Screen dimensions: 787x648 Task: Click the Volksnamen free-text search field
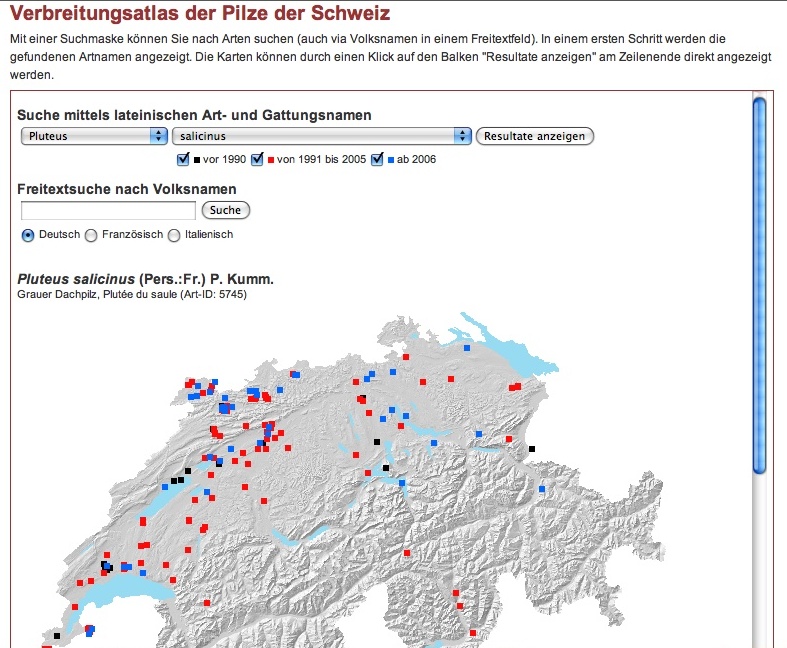(108, 210)
